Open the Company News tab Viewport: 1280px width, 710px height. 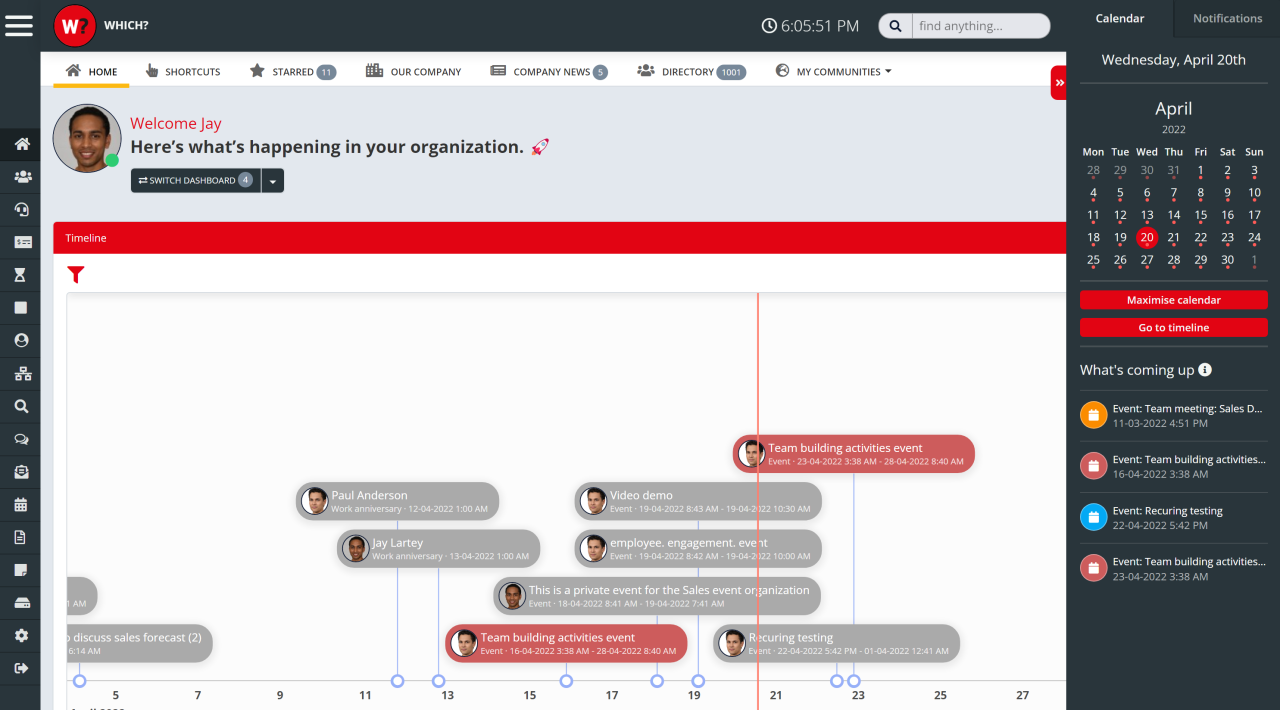point(549,72)
